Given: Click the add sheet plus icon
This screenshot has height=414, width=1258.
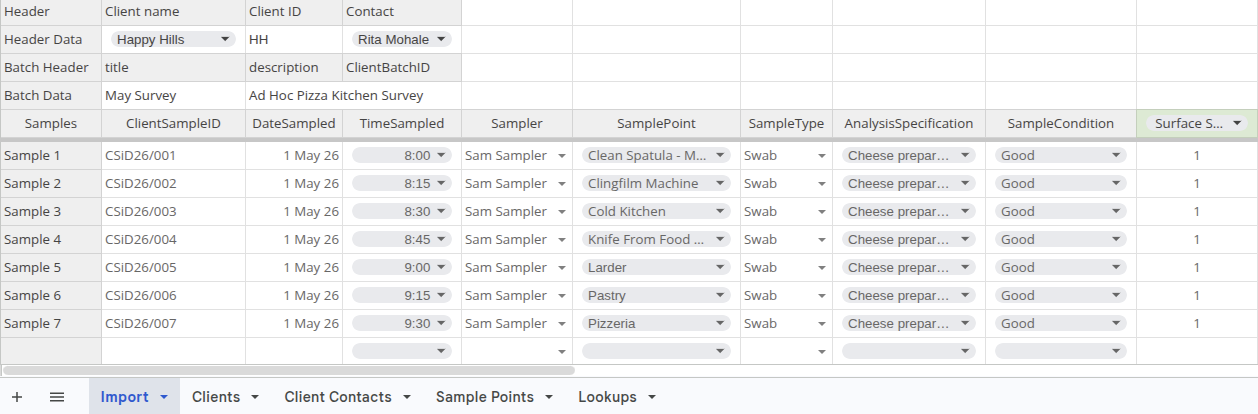Looking at the screenshot, I should pyautogui.click(x=17, y=397).
